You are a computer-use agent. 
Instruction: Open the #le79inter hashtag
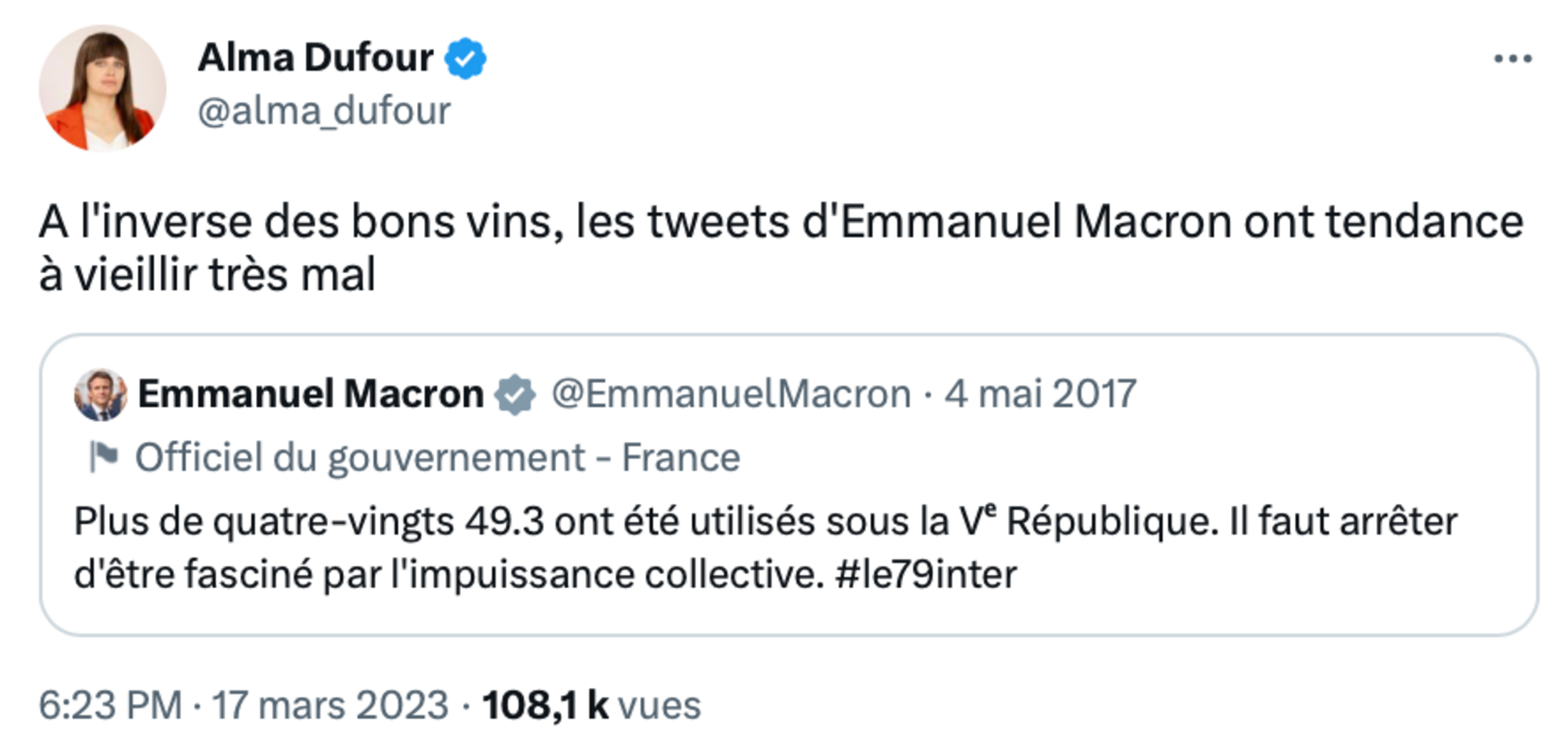[x=926, y=575]
